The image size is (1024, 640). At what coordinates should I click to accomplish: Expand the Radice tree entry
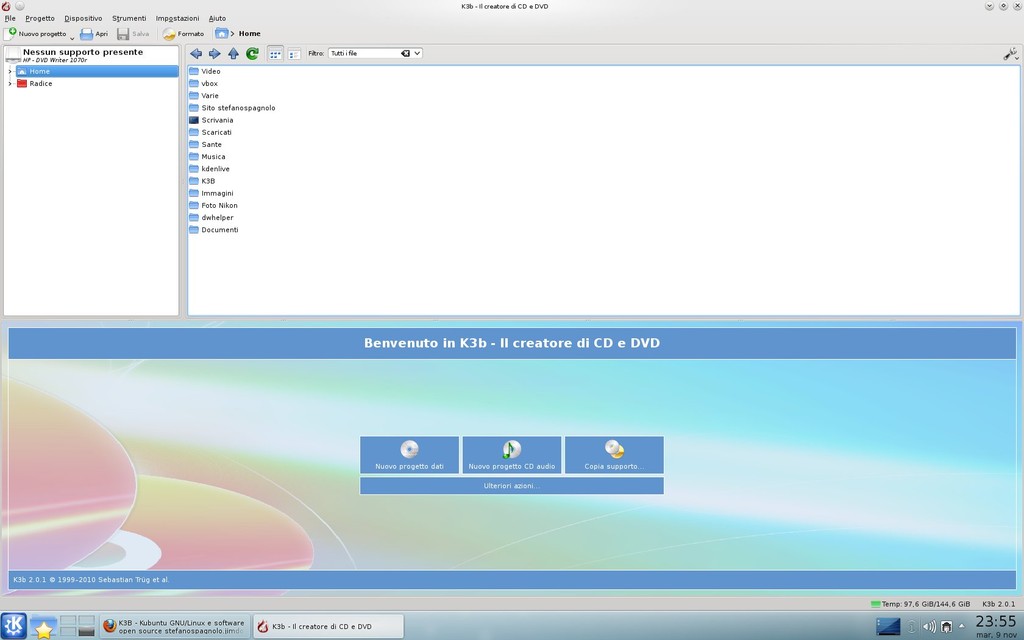(x=8, y=84)
